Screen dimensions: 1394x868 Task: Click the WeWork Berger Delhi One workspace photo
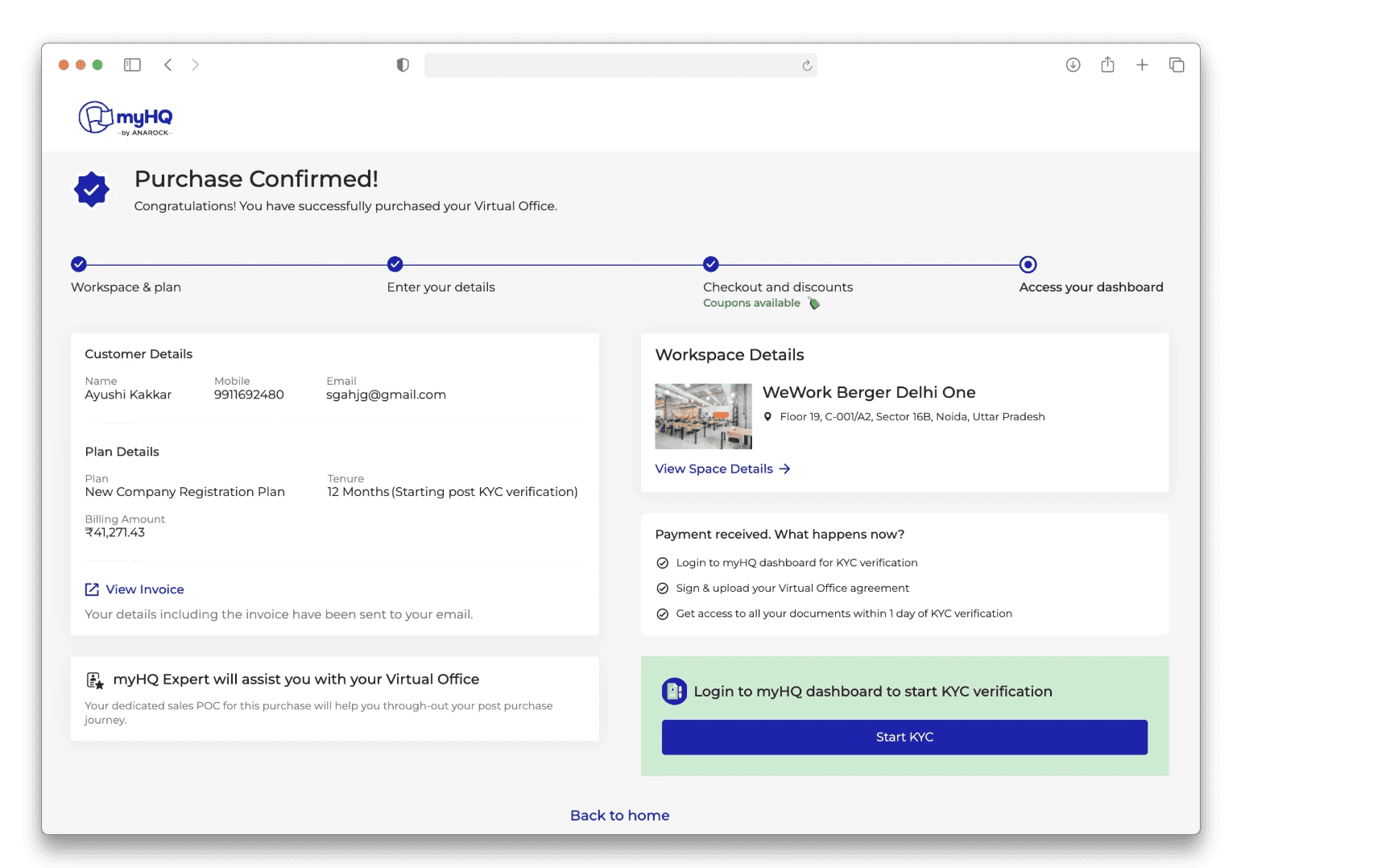pos(703,415)
